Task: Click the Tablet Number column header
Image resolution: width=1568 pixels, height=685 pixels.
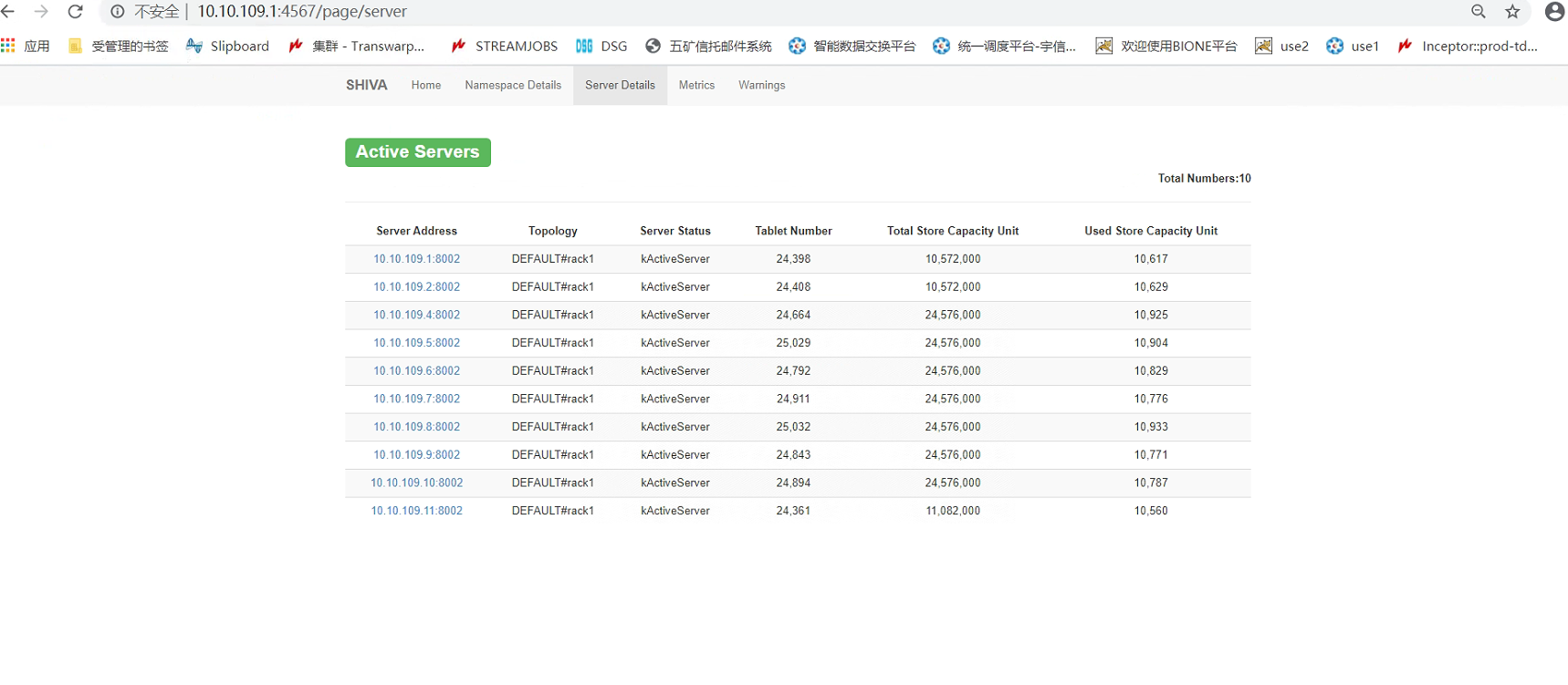Action: [x=794, y=231]
